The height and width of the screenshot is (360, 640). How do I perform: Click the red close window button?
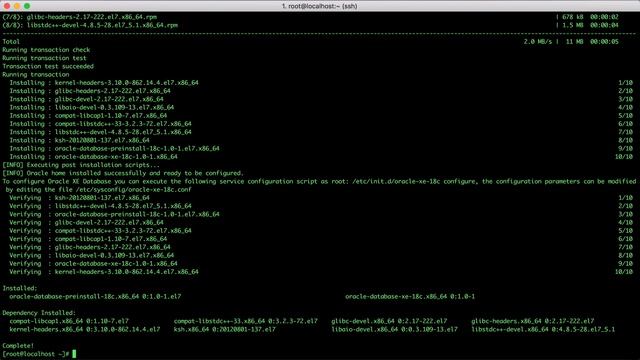click(x=7, y=6)
